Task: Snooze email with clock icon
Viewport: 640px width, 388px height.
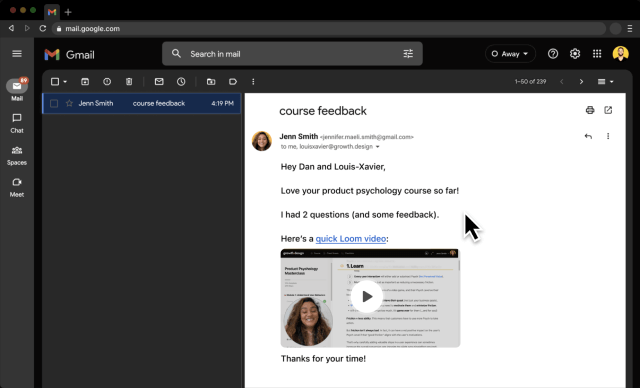Action: (x=181, y=82)
